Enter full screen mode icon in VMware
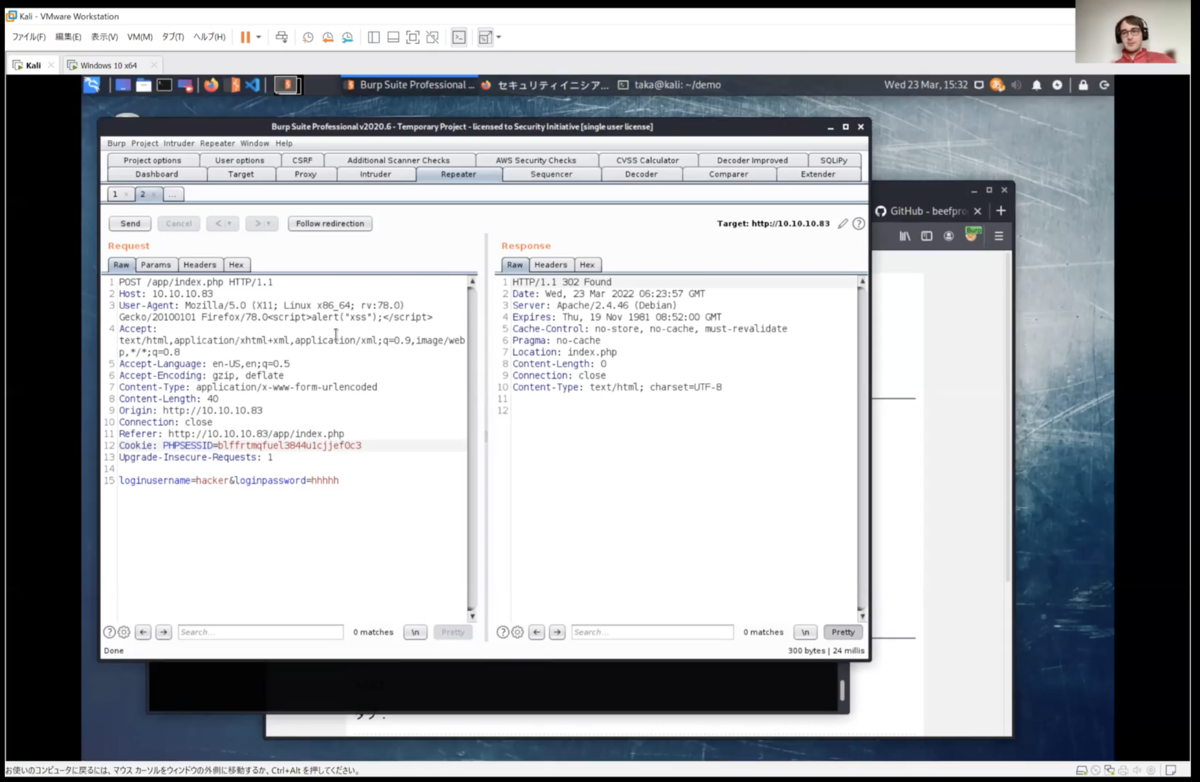 [x=412, y=37]
